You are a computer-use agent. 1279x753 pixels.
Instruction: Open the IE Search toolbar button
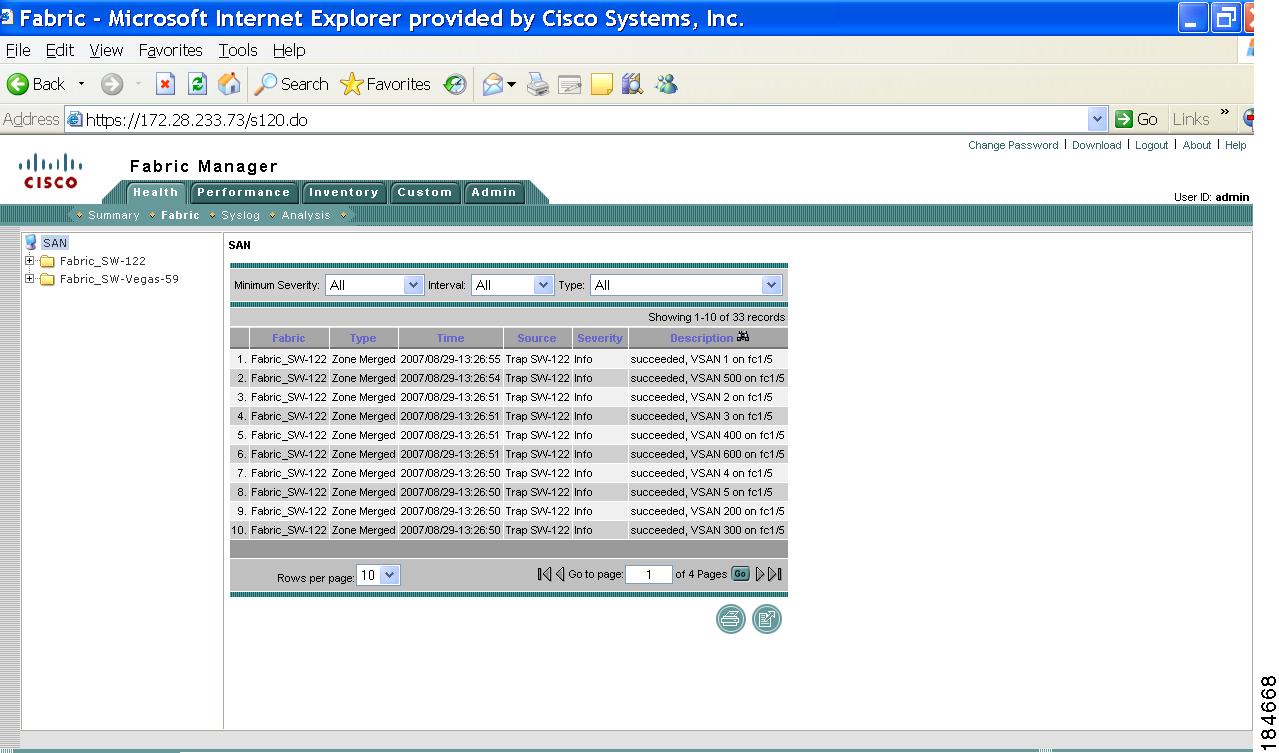click(x=291, y=85)
